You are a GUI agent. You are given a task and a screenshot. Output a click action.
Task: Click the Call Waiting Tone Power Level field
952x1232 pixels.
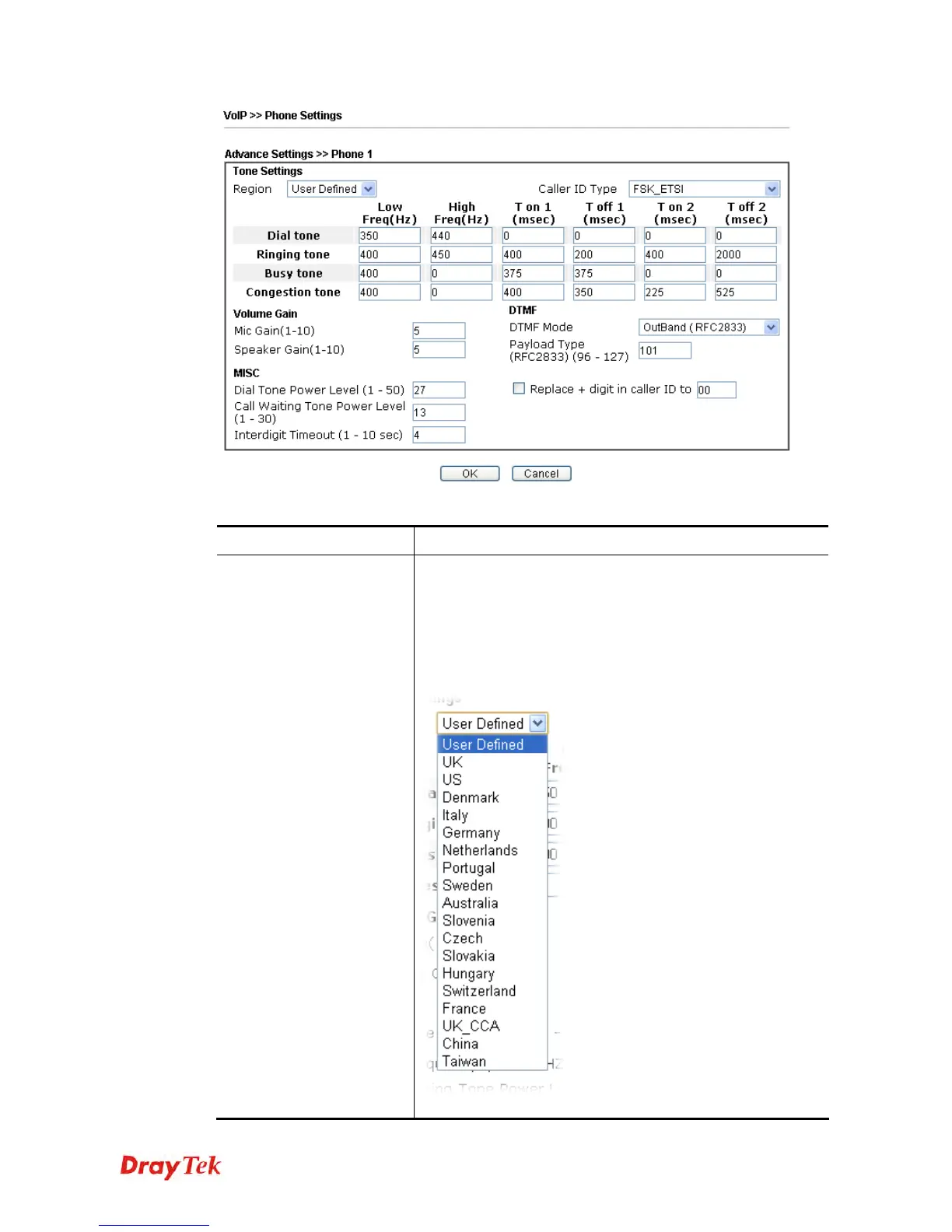439,412
